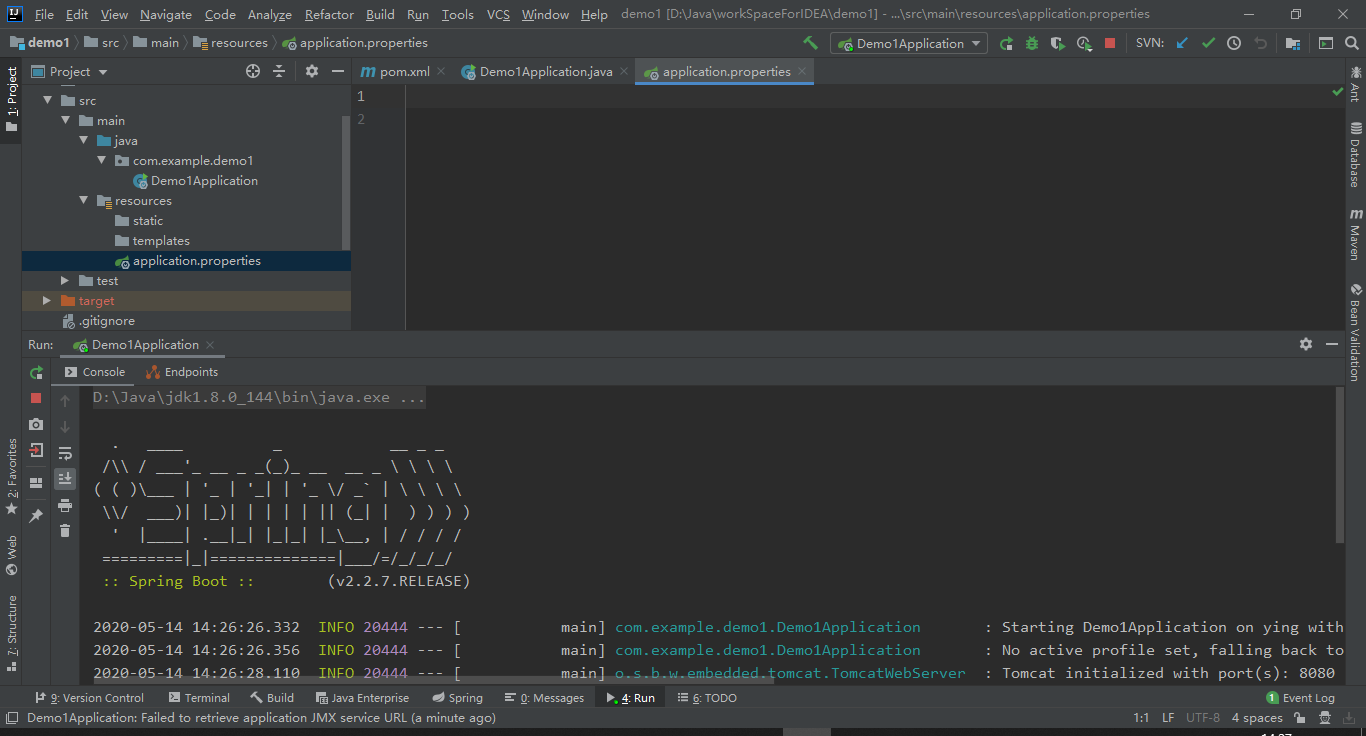Open Project panel settings gear
Image resolution: width=1366 pixels, height=736 pixels.
coord(312,71)
